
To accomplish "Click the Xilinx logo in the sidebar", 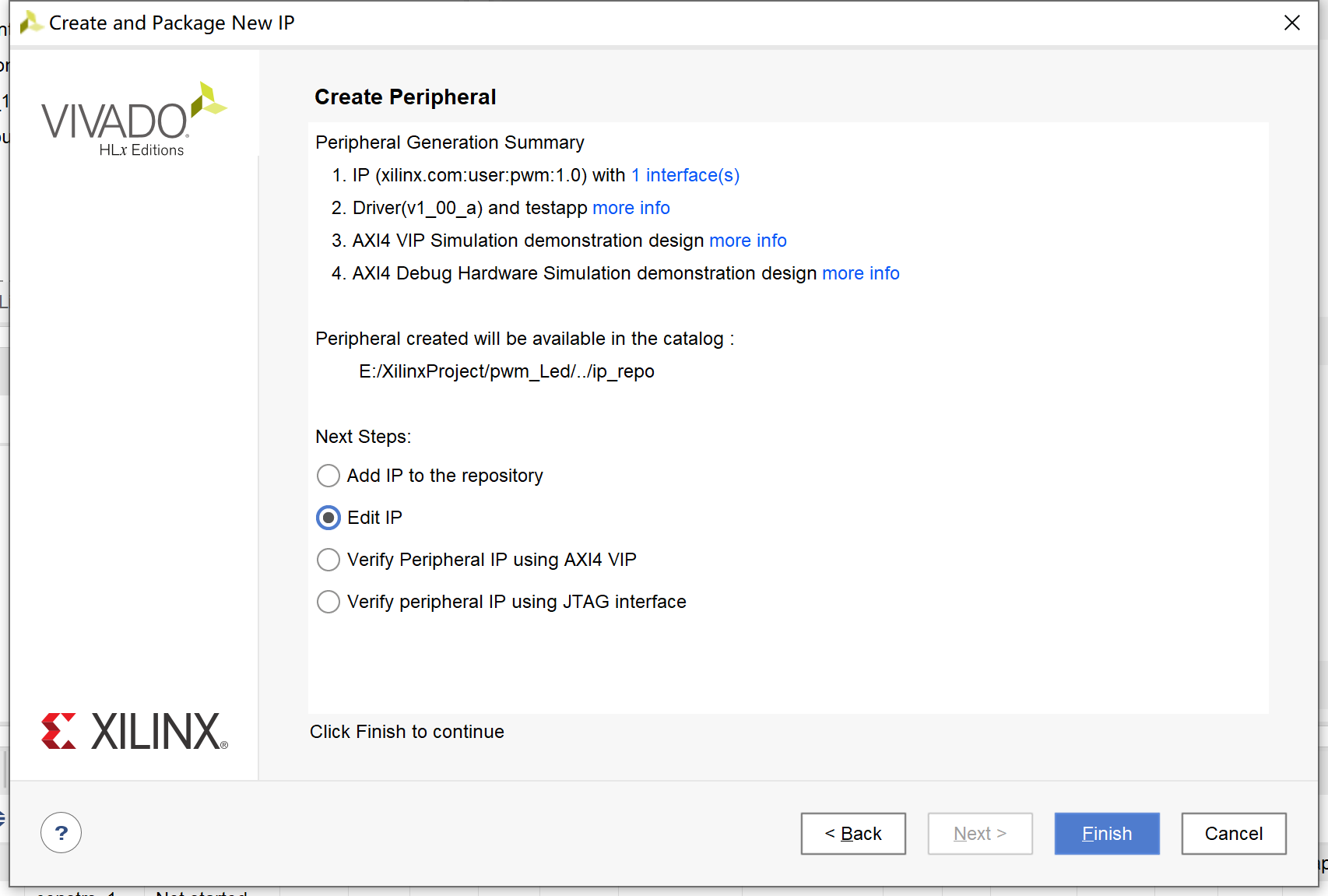I will click(135, 732).
